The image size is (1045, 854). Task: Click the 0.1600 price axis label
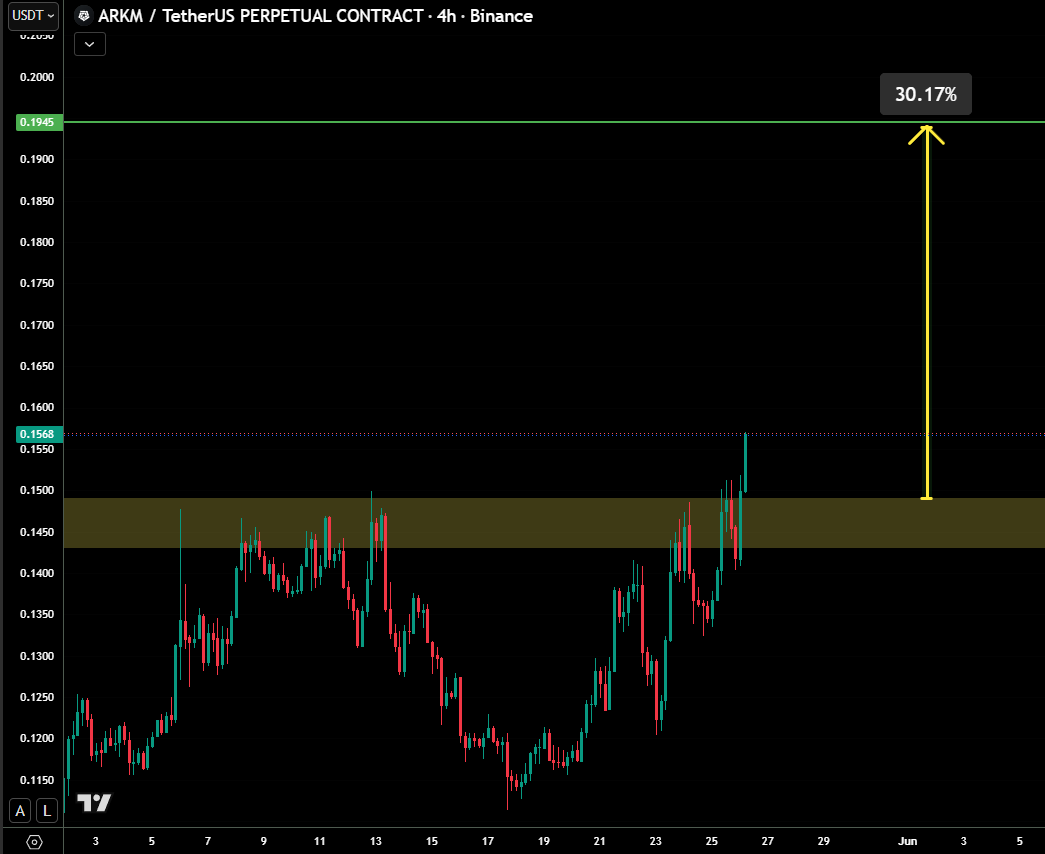click(x=37, y=407)
